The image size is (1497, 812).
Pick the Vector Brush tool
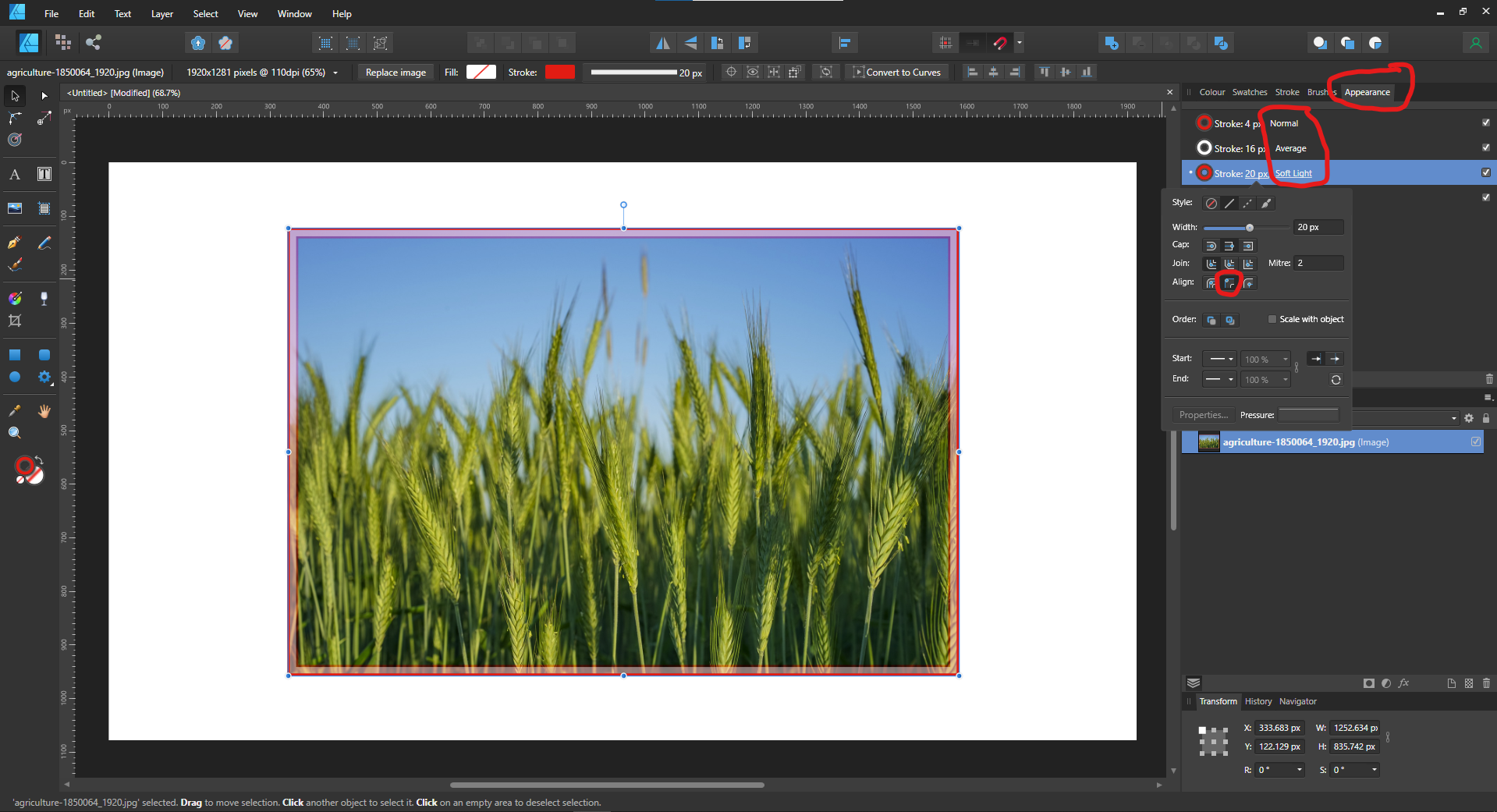[15, 265]
